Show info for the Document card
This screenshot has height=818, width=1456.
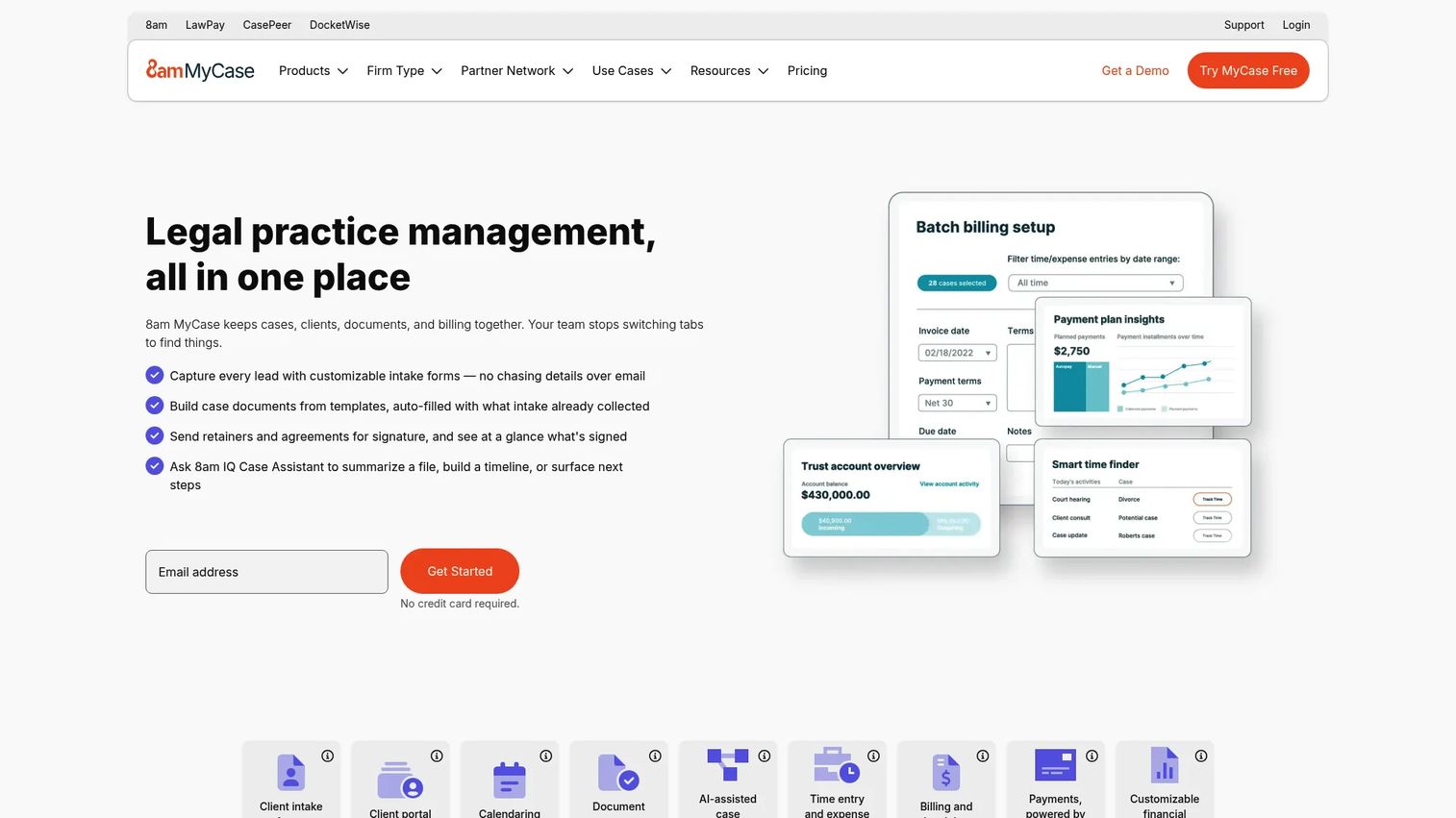(655, 756)
